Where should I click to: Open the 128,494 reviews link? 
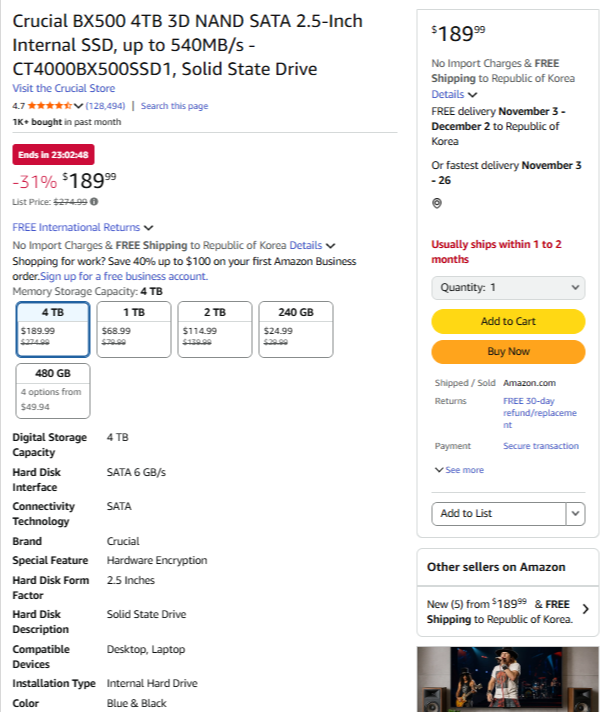click(106, 106)
